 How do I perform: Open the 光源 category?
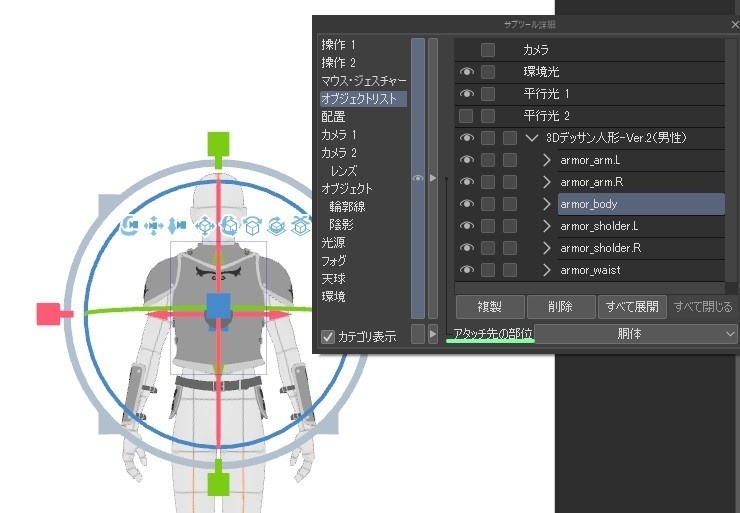333,242
